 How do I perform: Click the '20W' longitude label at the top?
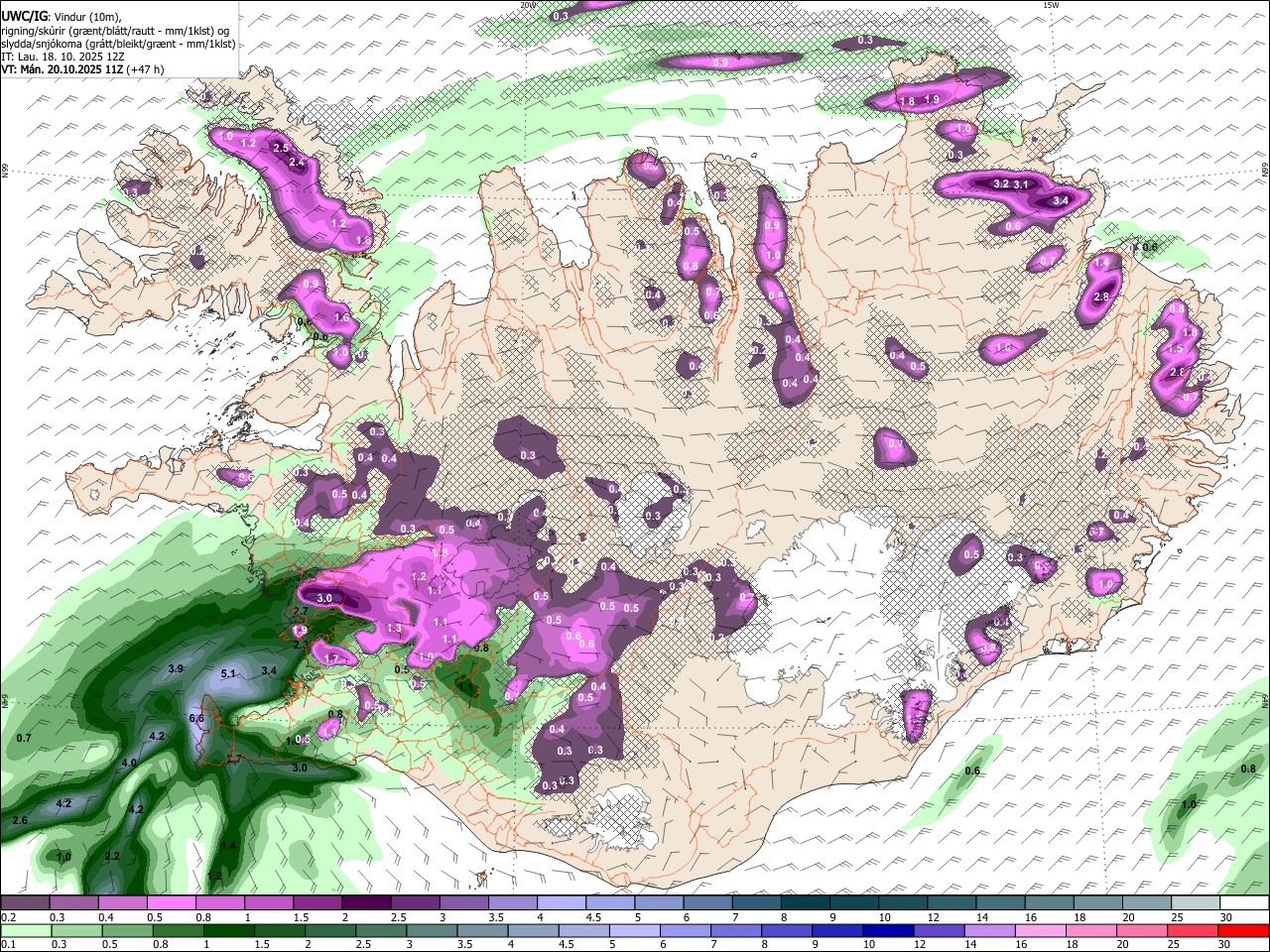click(528, 5)
